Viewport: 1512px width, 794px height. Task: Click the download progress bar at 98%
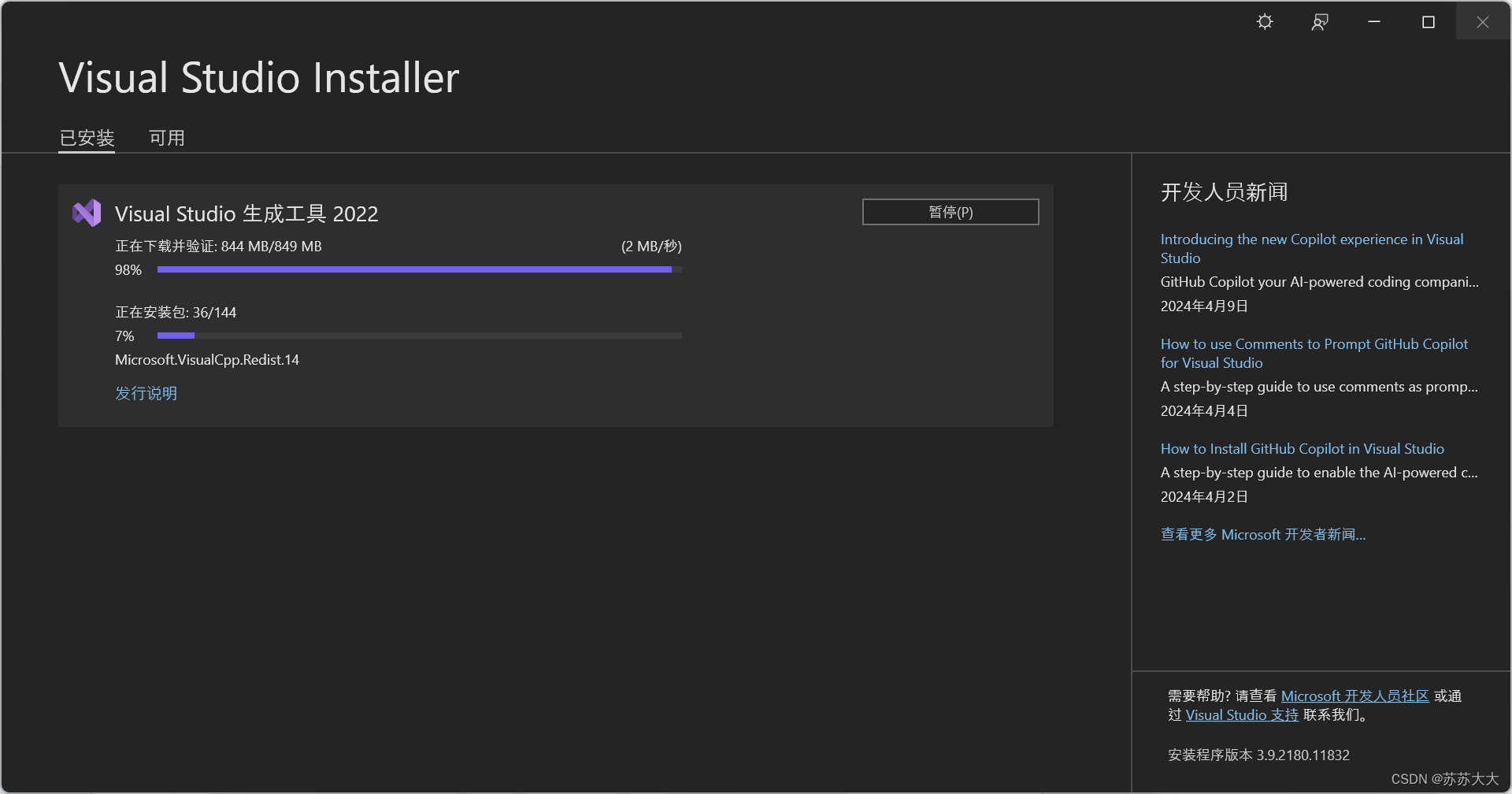click(420, 269)
